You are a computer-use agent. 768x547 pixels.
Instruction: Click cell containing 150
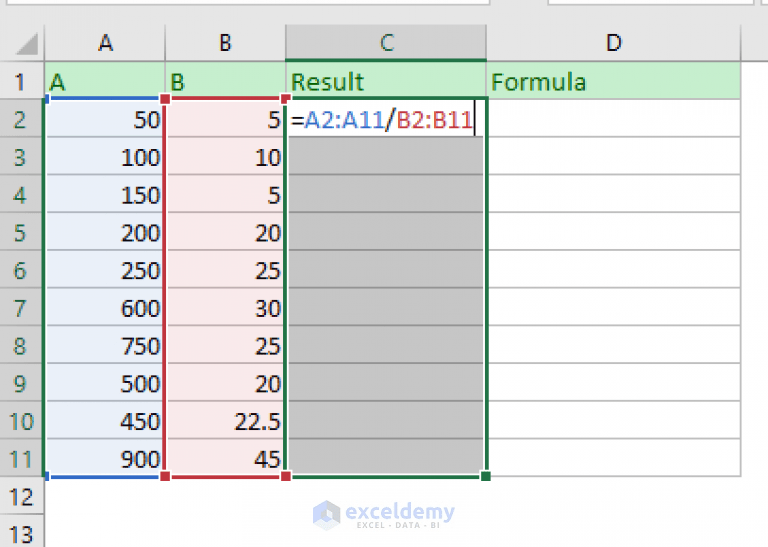(x=105, y=194)
